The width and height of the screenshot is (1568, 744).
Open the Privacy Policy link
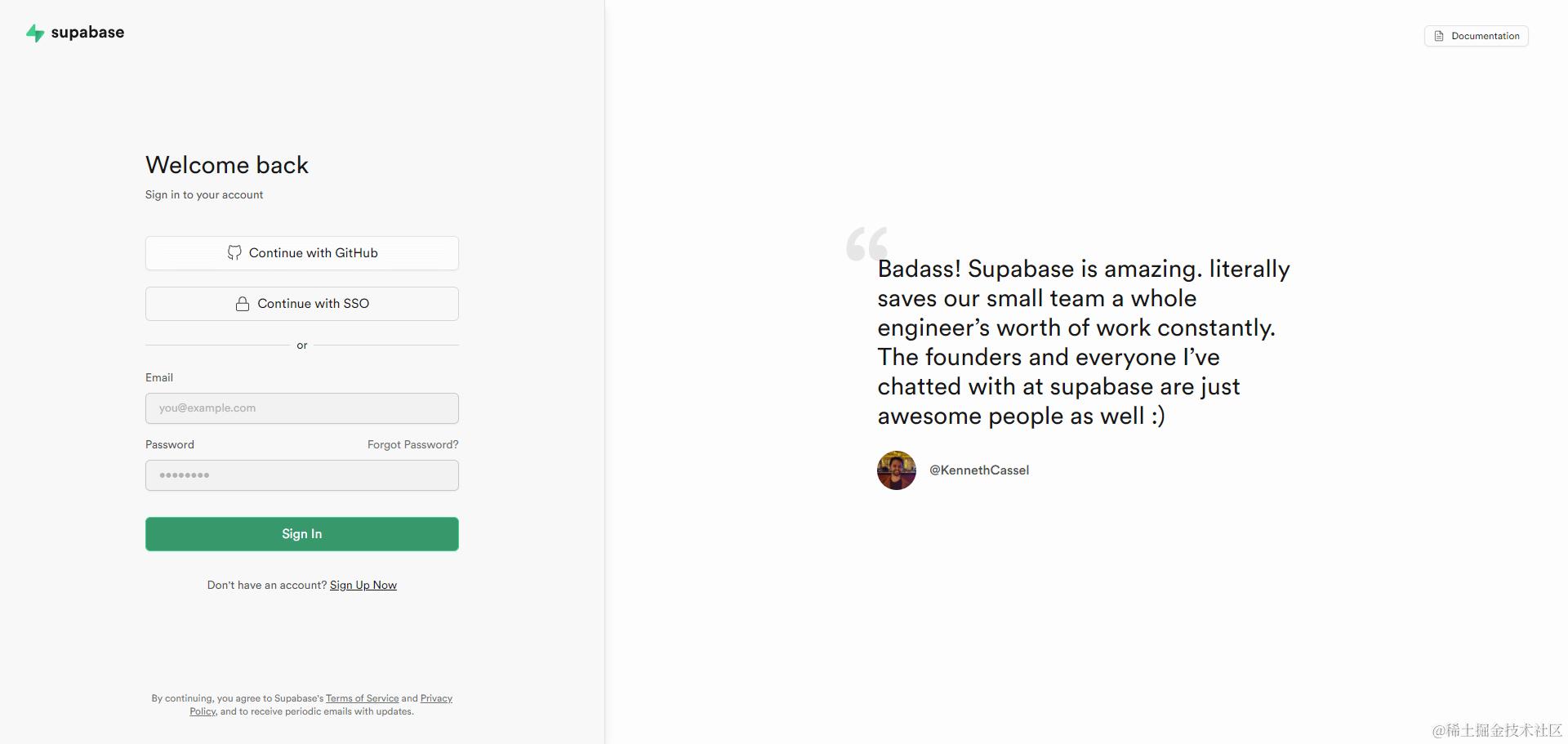(436, 698)
